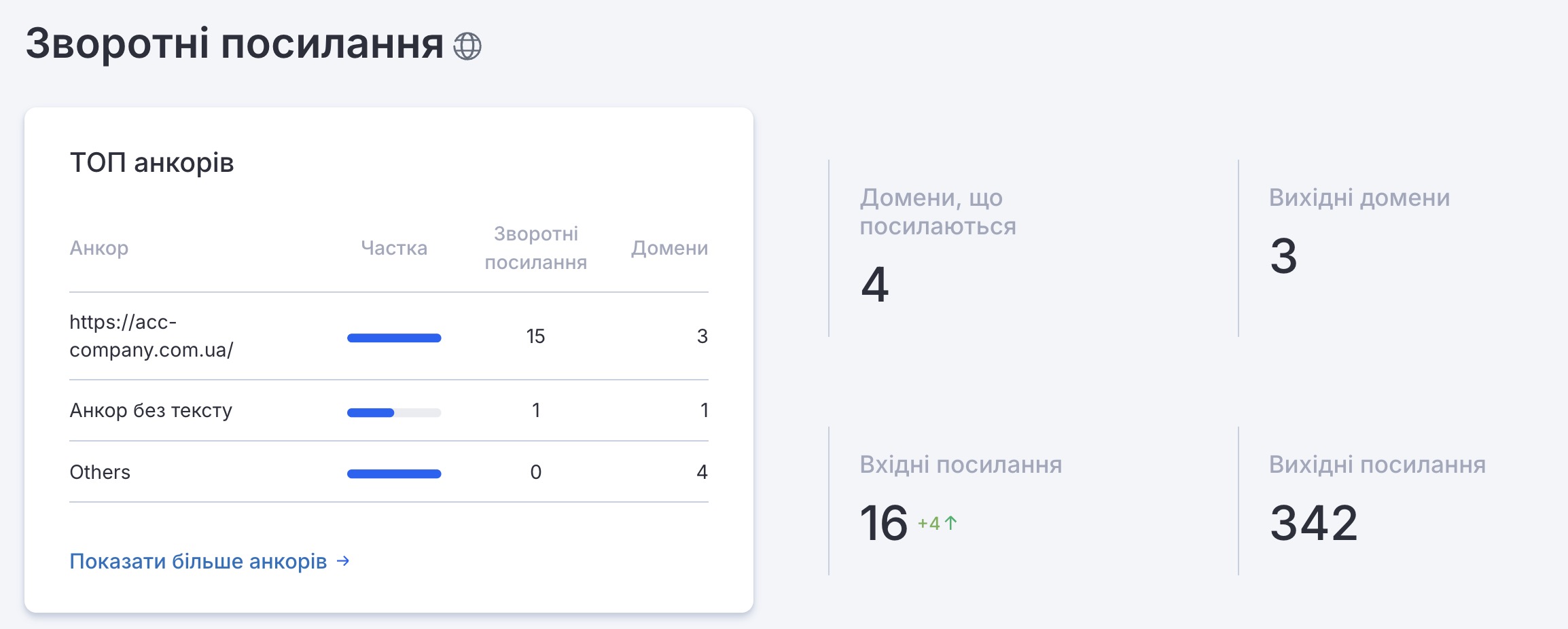Click the Вхідні посилання value 16
Screen dimensions: 1568x629
pos(883,523)
